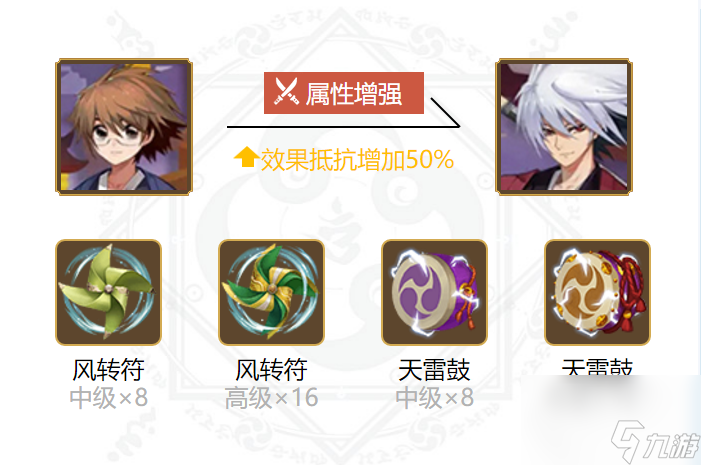The image size is (701, 465).
Task: Click the 中级×8 count under the purple drum
Action: click(434, 397)
